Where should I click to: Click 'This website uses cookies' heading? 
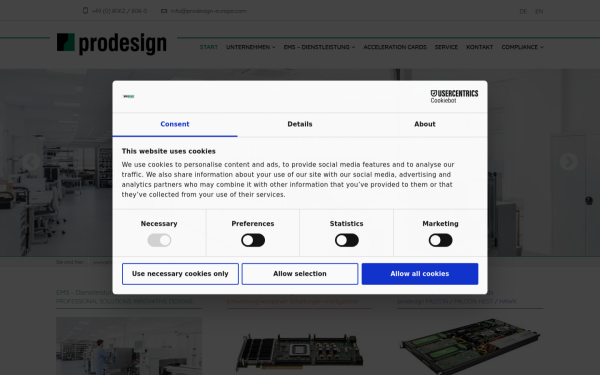[x=169, y=151]
